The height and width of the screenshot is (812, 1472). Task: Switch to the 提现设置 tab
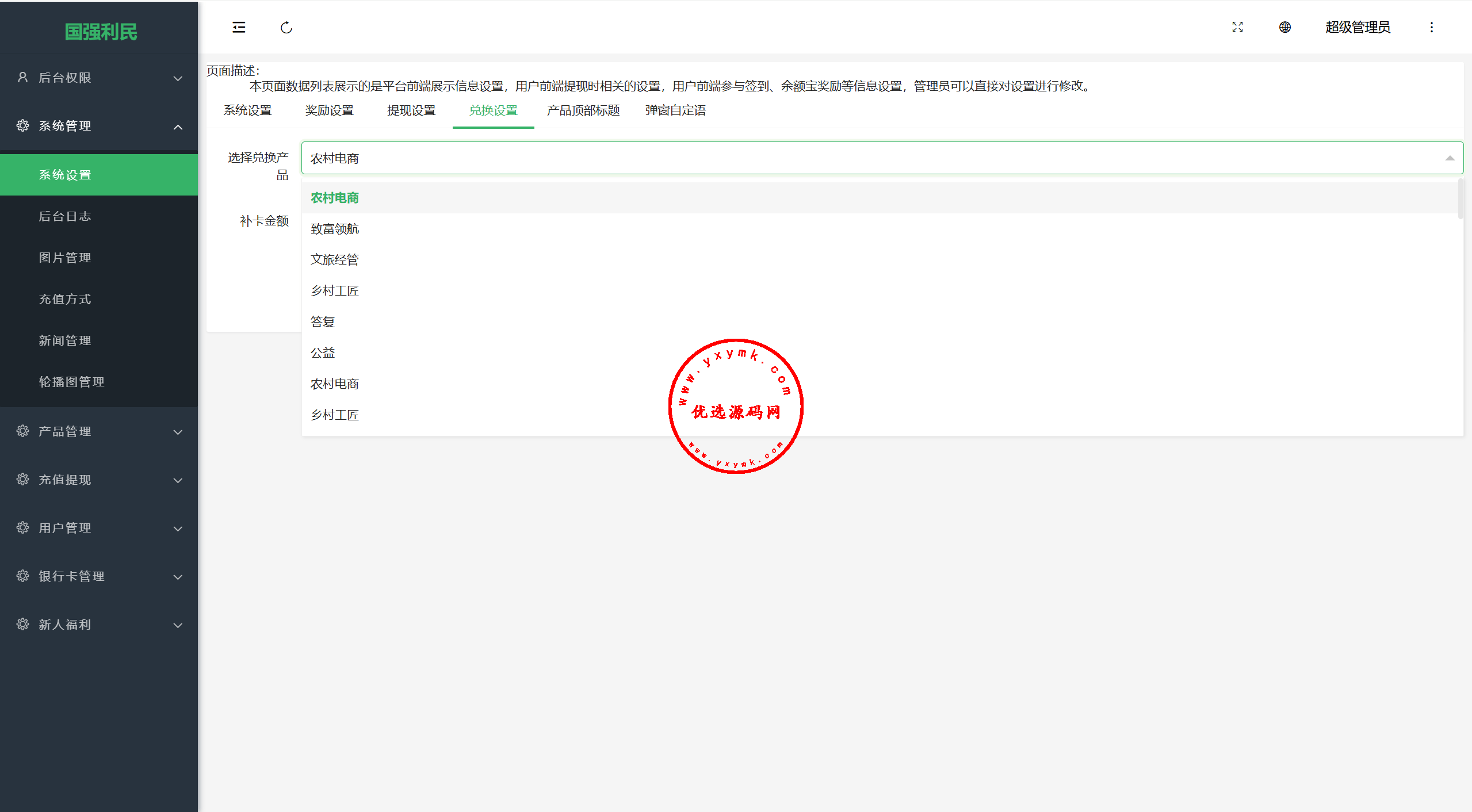point(411,110)
